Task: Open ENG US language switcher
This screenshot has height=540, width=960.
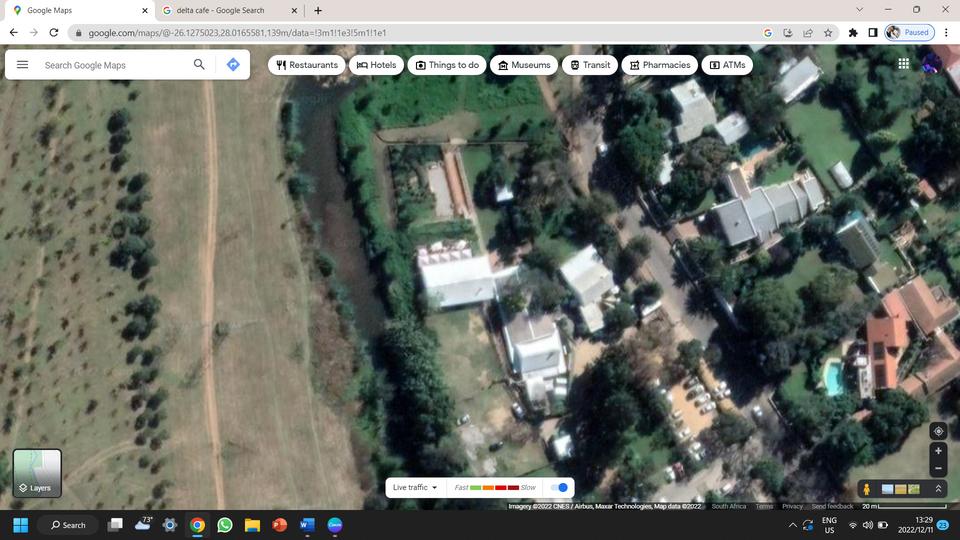Action: pyautogui.click(x=830, y=525)
